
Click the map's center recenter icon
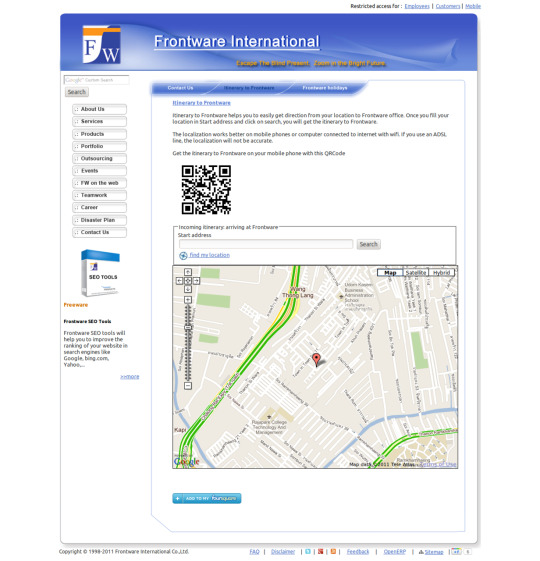click(x=188, y=281)
